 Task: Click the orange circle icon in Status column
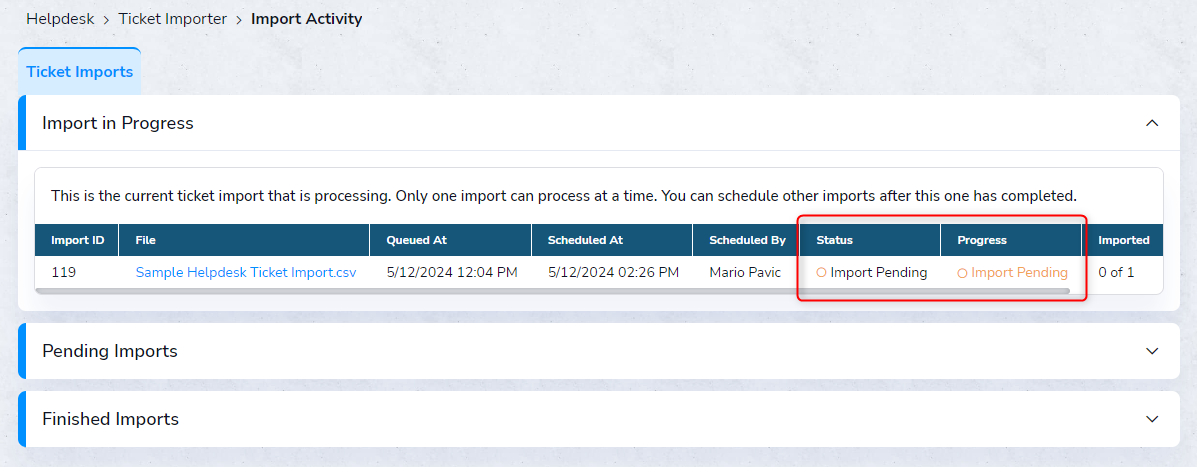pyautogui.click(x=821, y=272)
